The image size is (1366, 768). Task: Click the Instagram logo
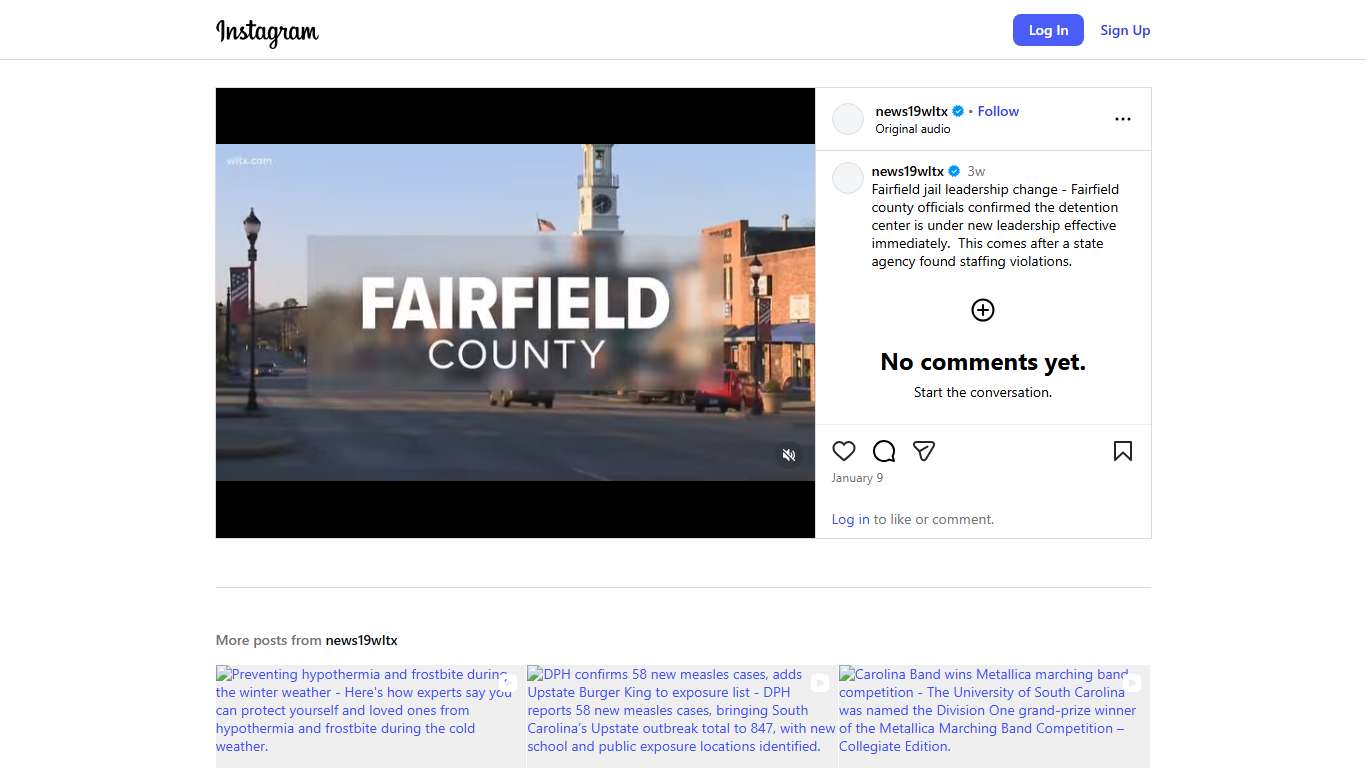tap(267, 32)
